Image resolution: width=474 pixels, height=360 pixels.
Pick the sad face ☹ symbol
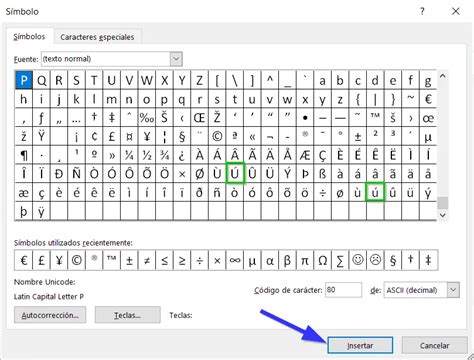click(x=375, y=260)
